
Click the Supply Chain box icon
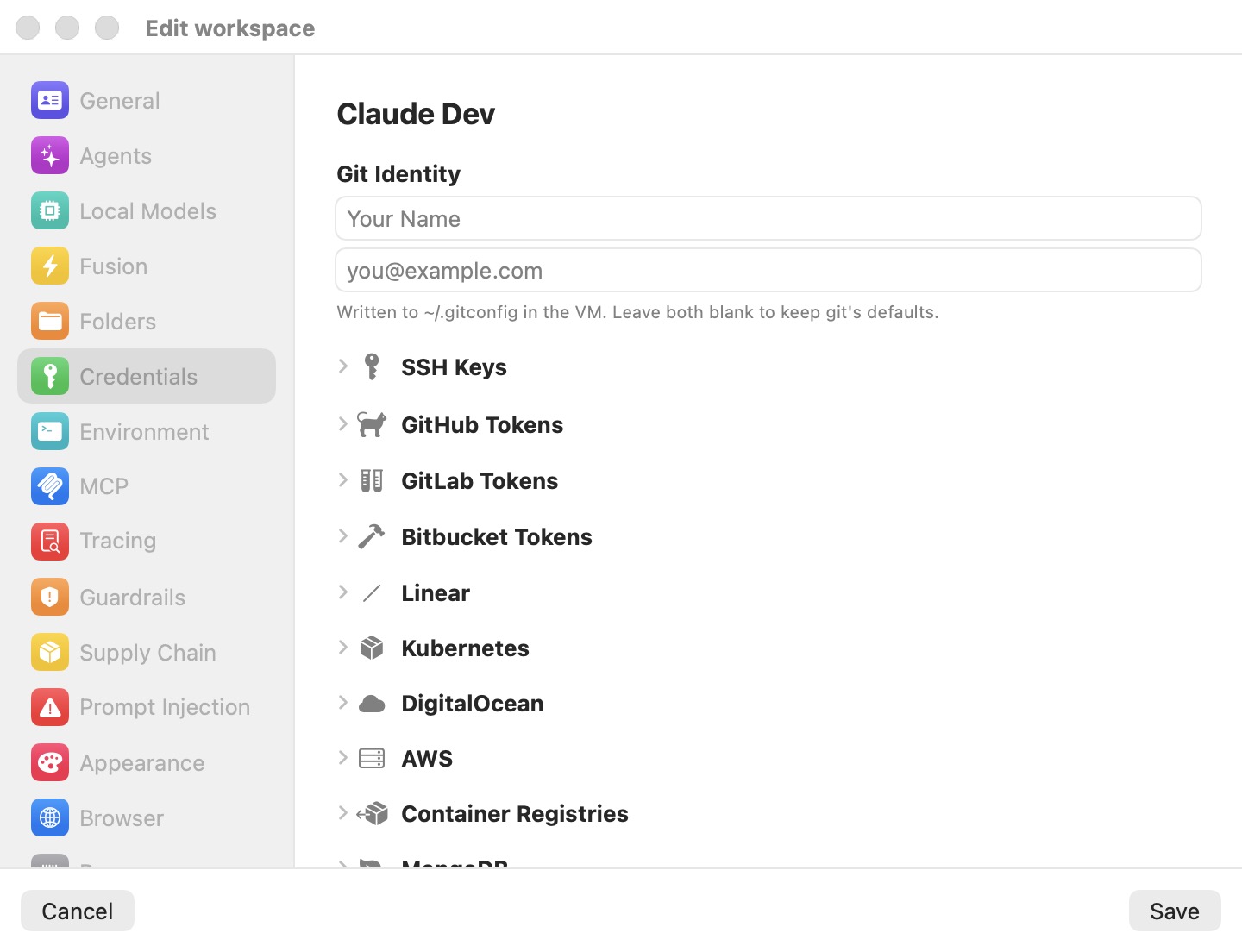[x=50, y=652]
